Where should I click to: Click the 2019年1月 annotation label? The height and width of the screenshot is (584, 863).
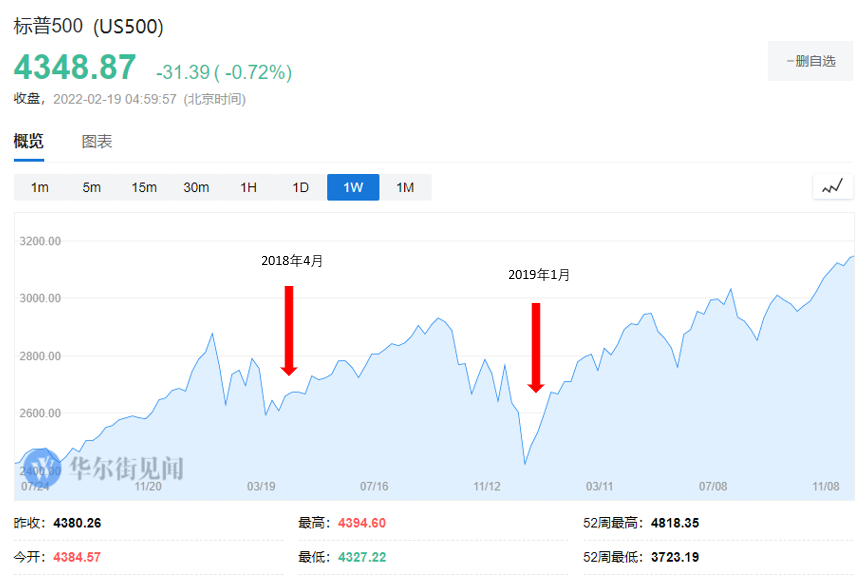[x=538, y=274]
